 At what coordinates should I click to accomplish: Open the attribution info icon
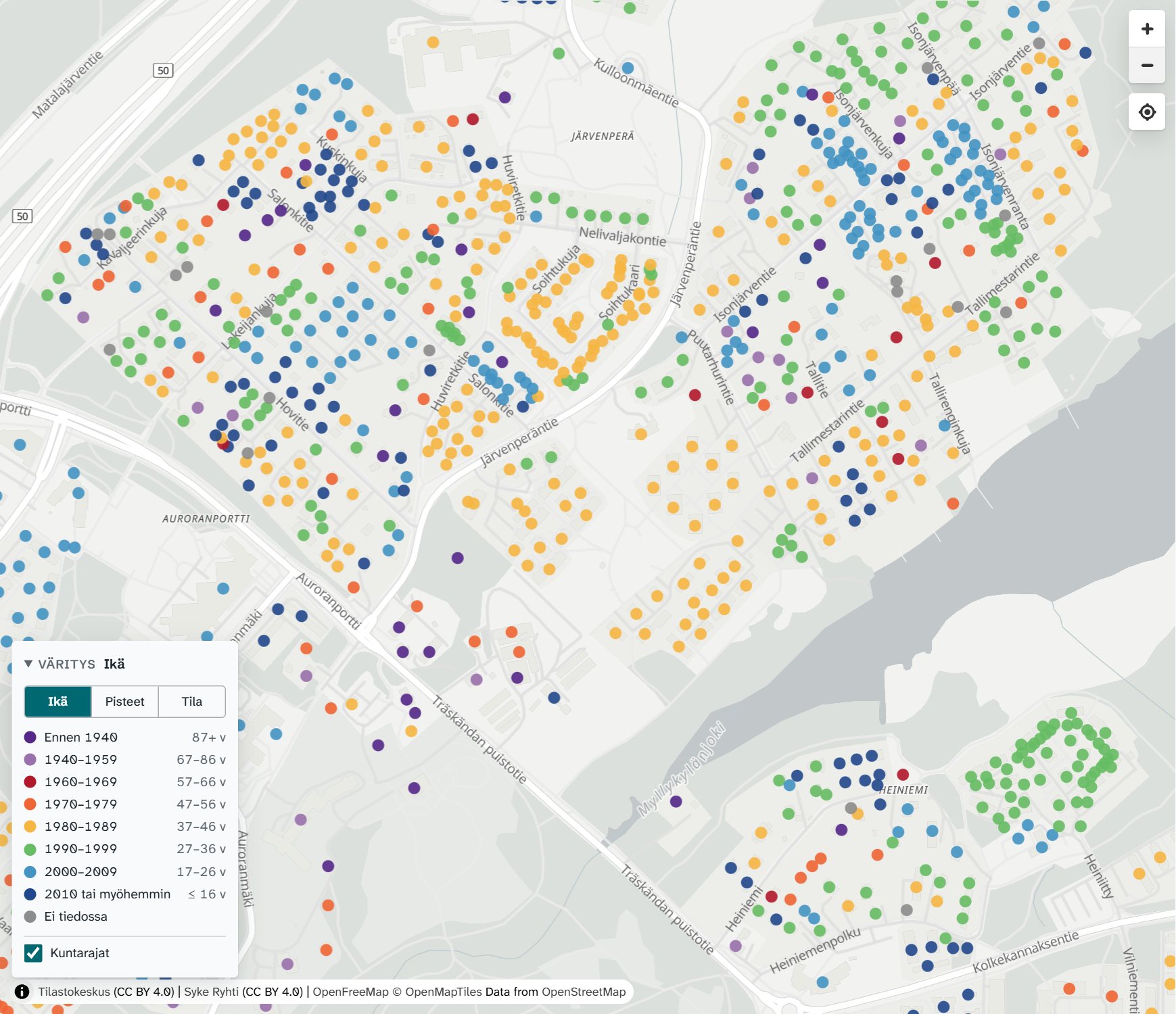pyautogui.click(x=22, y=992)
